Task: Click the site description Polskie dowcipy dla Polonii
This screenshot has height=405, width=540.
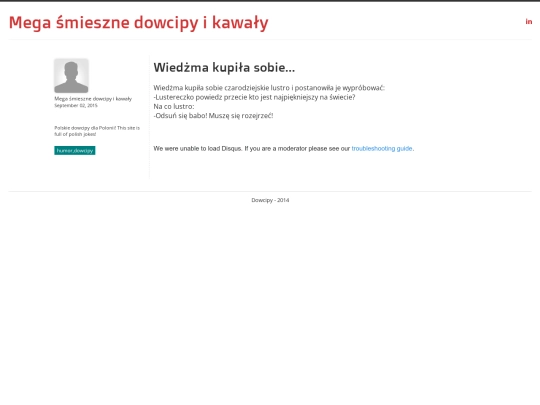Action: (97, 131)
